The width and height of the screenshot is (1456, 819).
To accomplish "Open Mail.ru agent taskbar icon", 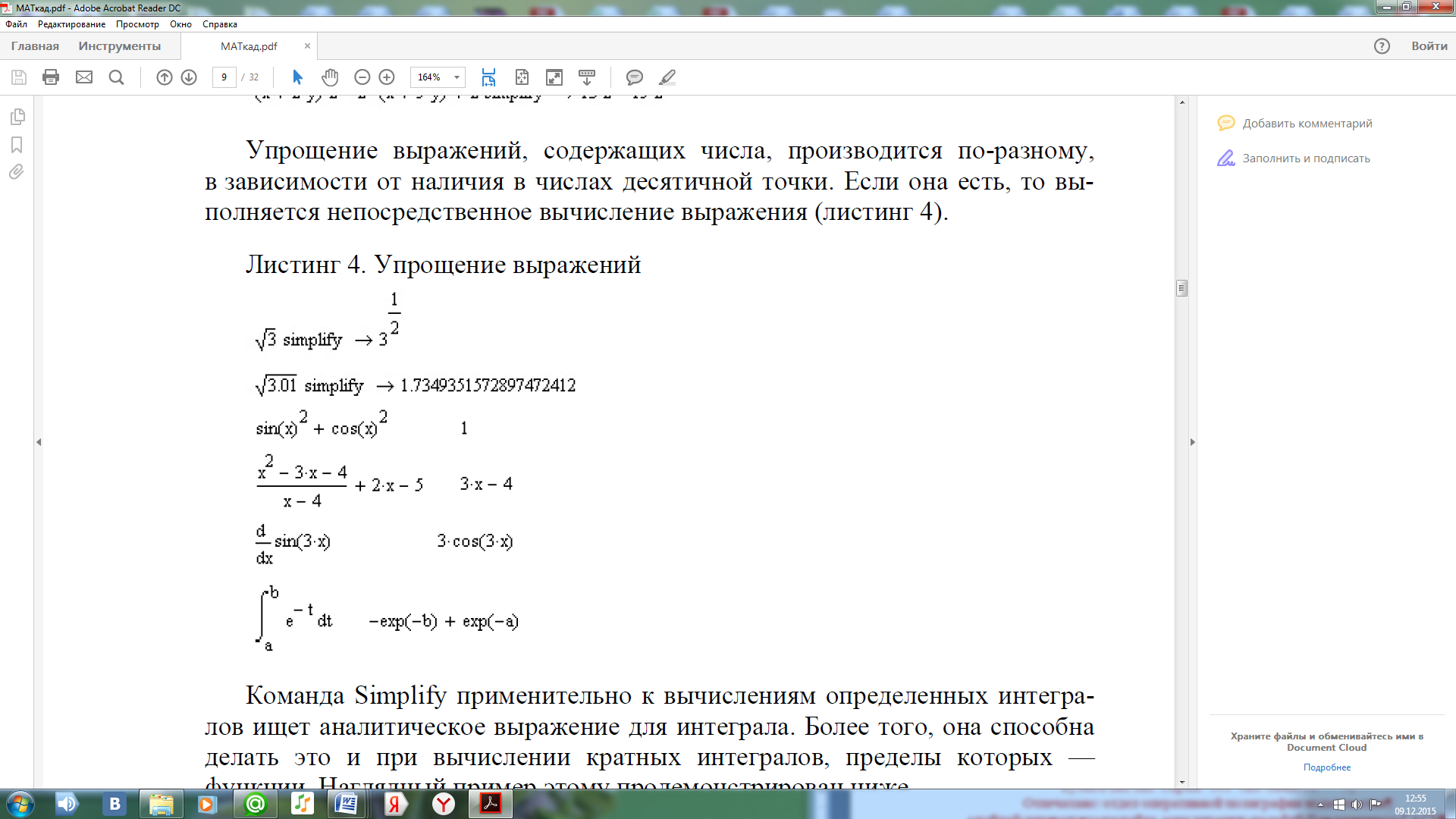I will click(x=256, y=804).
